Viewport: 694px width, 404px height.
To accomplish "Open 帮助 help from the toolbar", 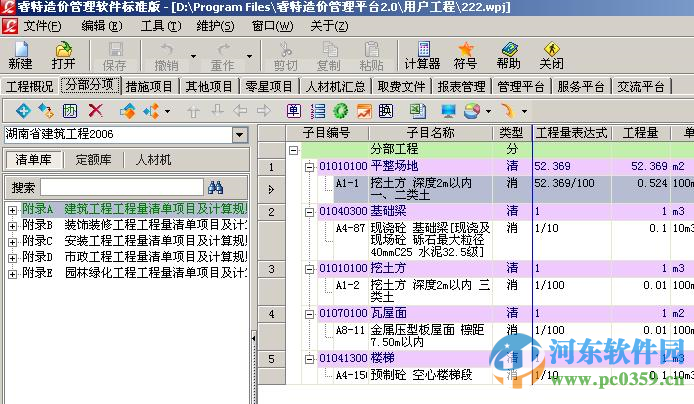I will [509, 55].
